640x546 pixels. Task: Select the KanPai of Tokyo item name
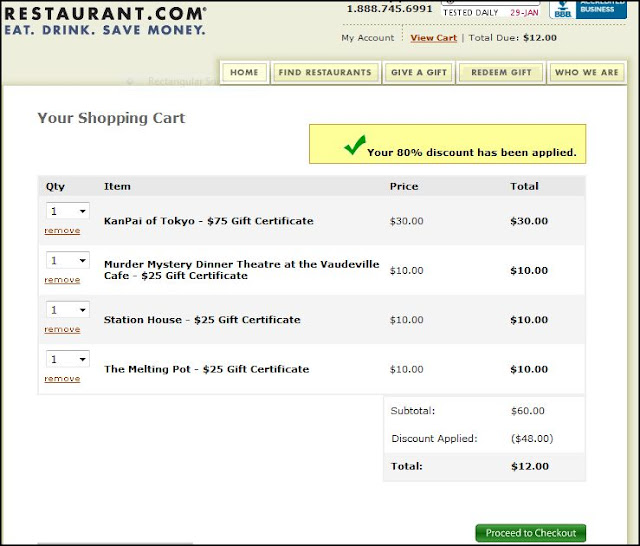click(x=209, y=221)
